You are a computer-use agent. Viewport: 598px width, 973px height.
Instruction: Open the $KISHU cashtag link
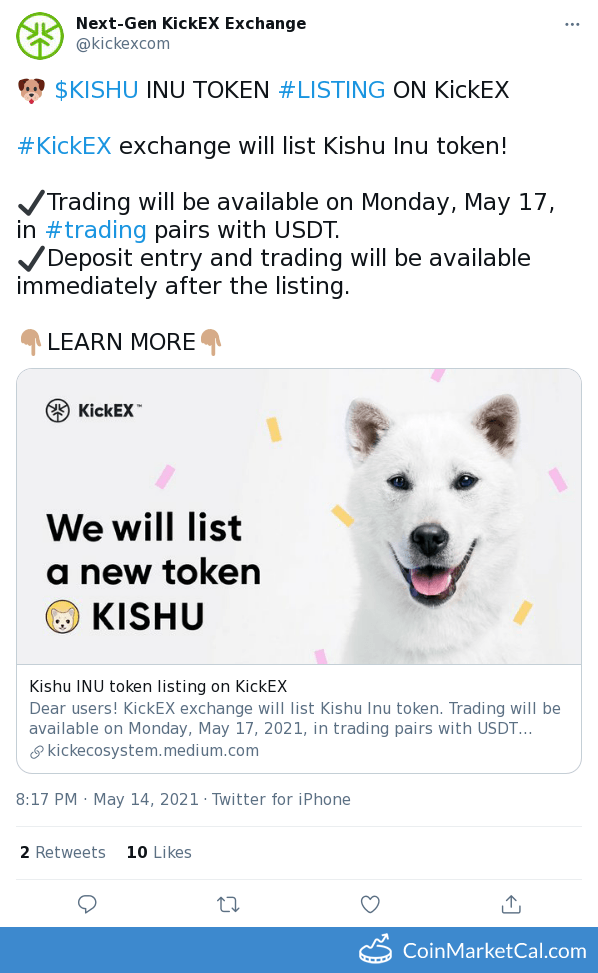coord(95,90)
